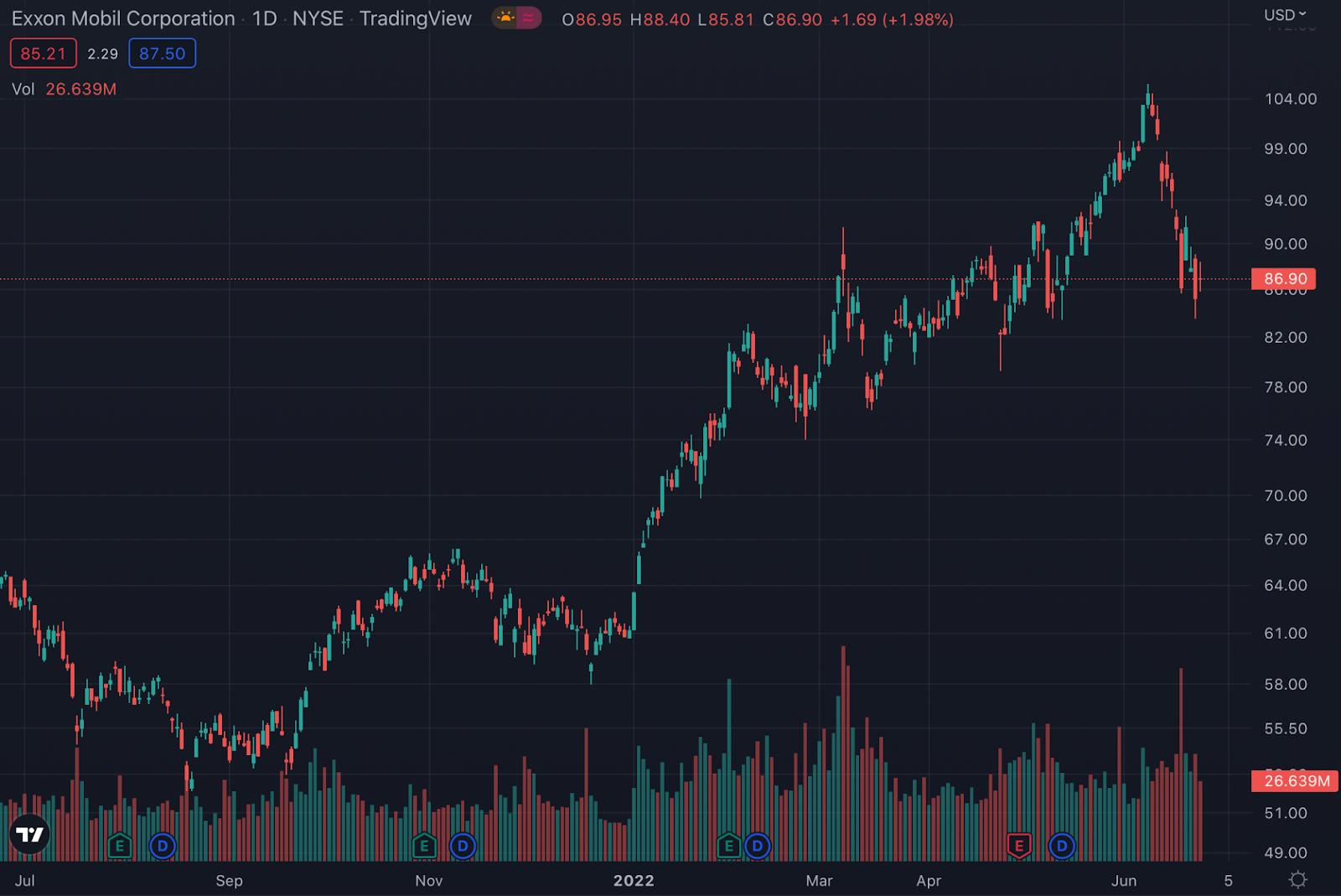Click the 87.50 buy price button

click(x=163, y=54)
